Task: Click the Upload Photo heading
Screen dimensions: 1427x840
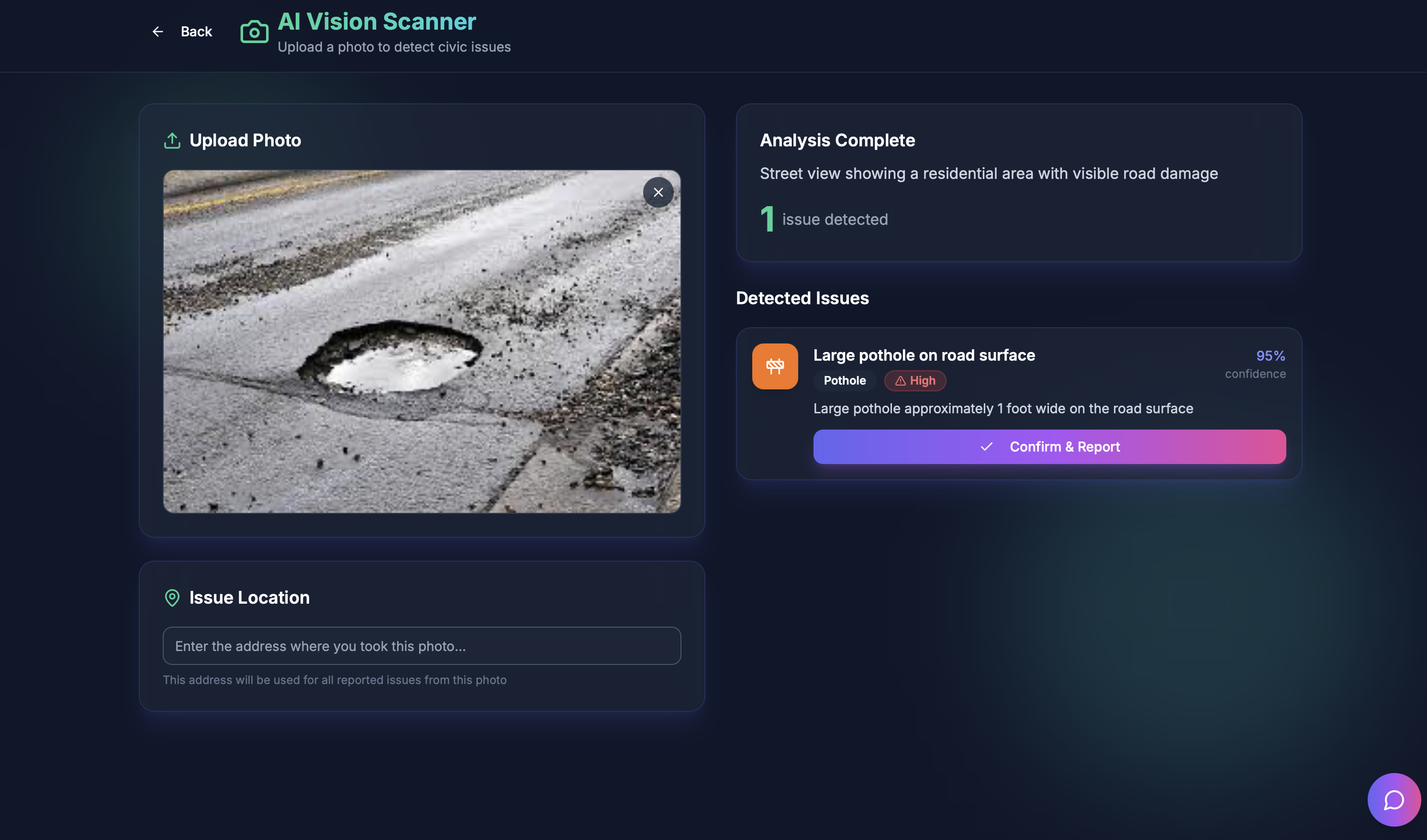Action: (x=245, y=140)
